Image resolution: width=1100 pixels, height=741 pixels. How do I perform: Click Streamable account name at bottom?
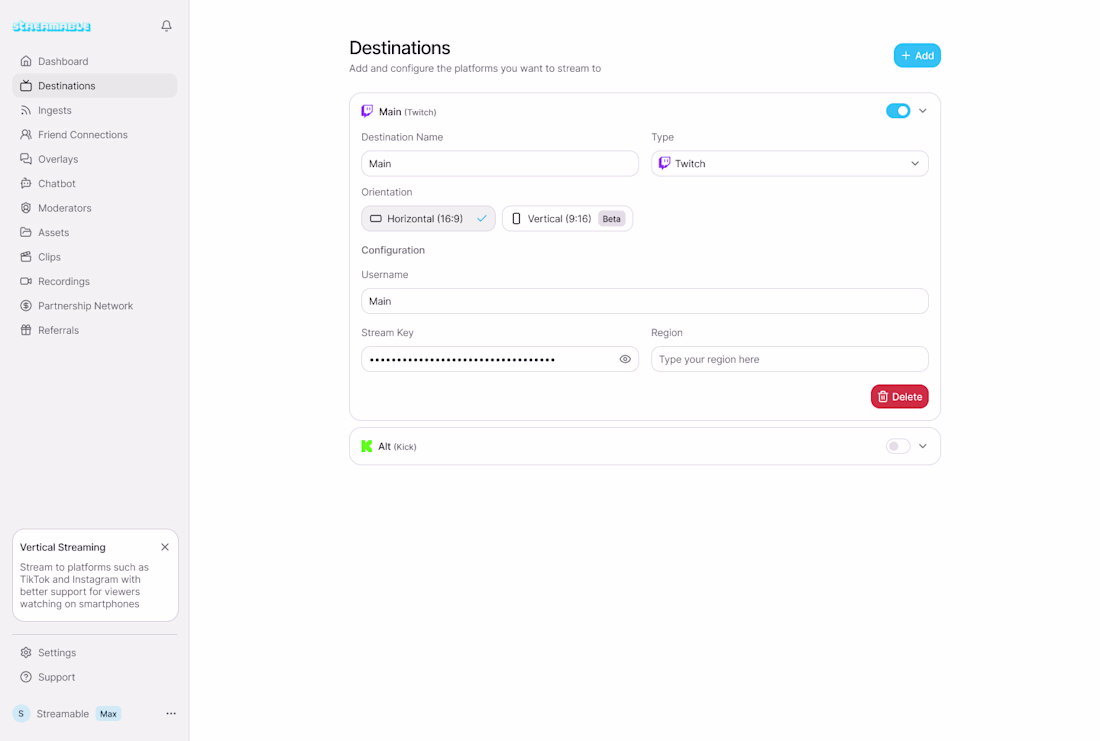pyautogui.click(x=62, y=714)
